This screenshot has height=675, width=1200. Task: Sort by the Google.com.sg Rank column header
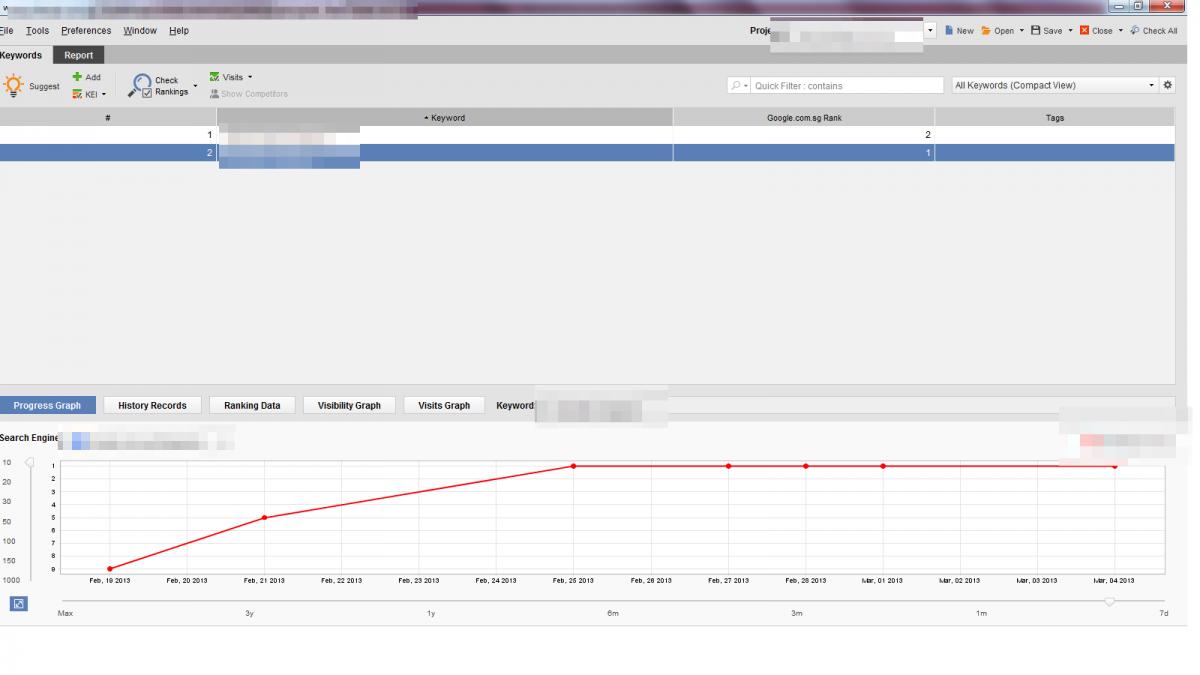tap(804, 117)
